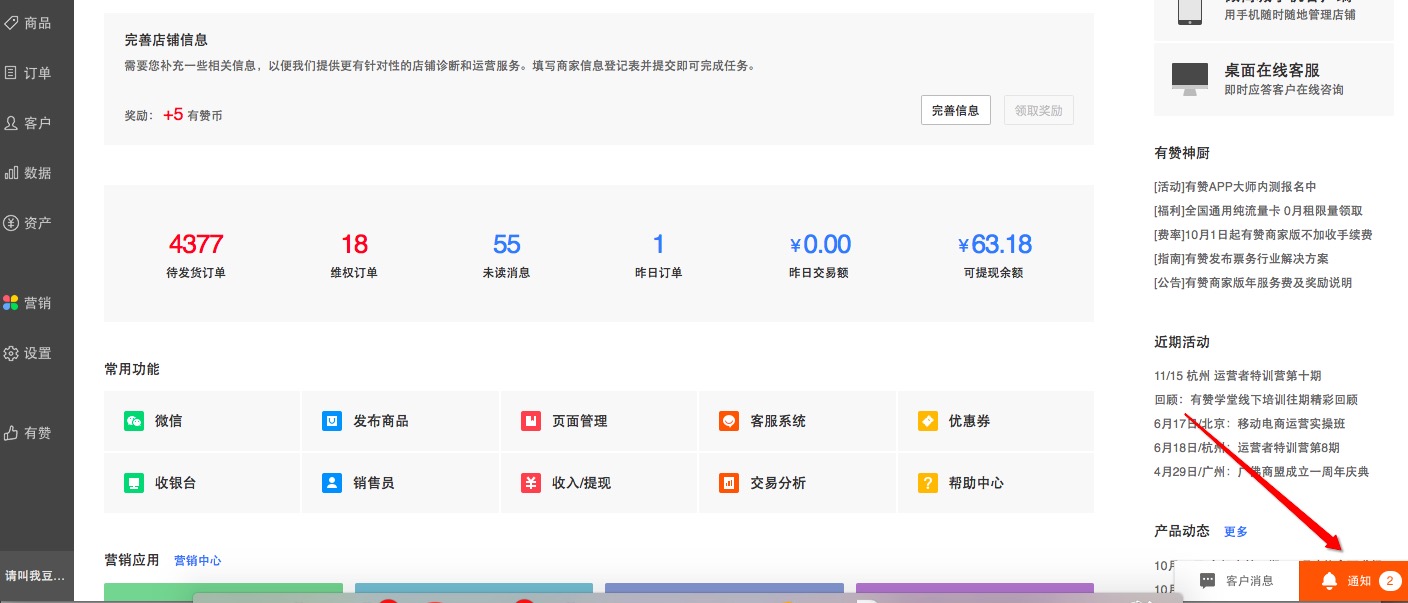
Task: Click the 领取奖励 button
Action: point(1038,110)
